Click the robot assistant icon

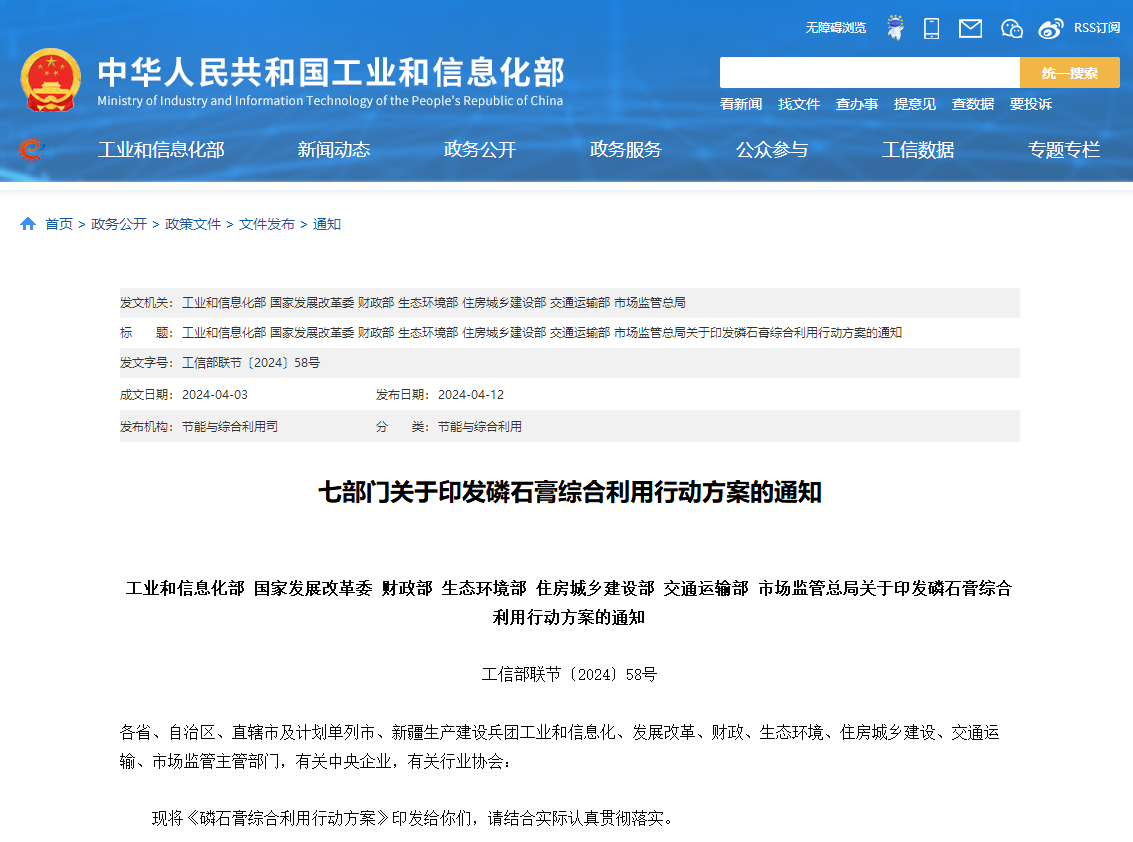tap(895, 28)
